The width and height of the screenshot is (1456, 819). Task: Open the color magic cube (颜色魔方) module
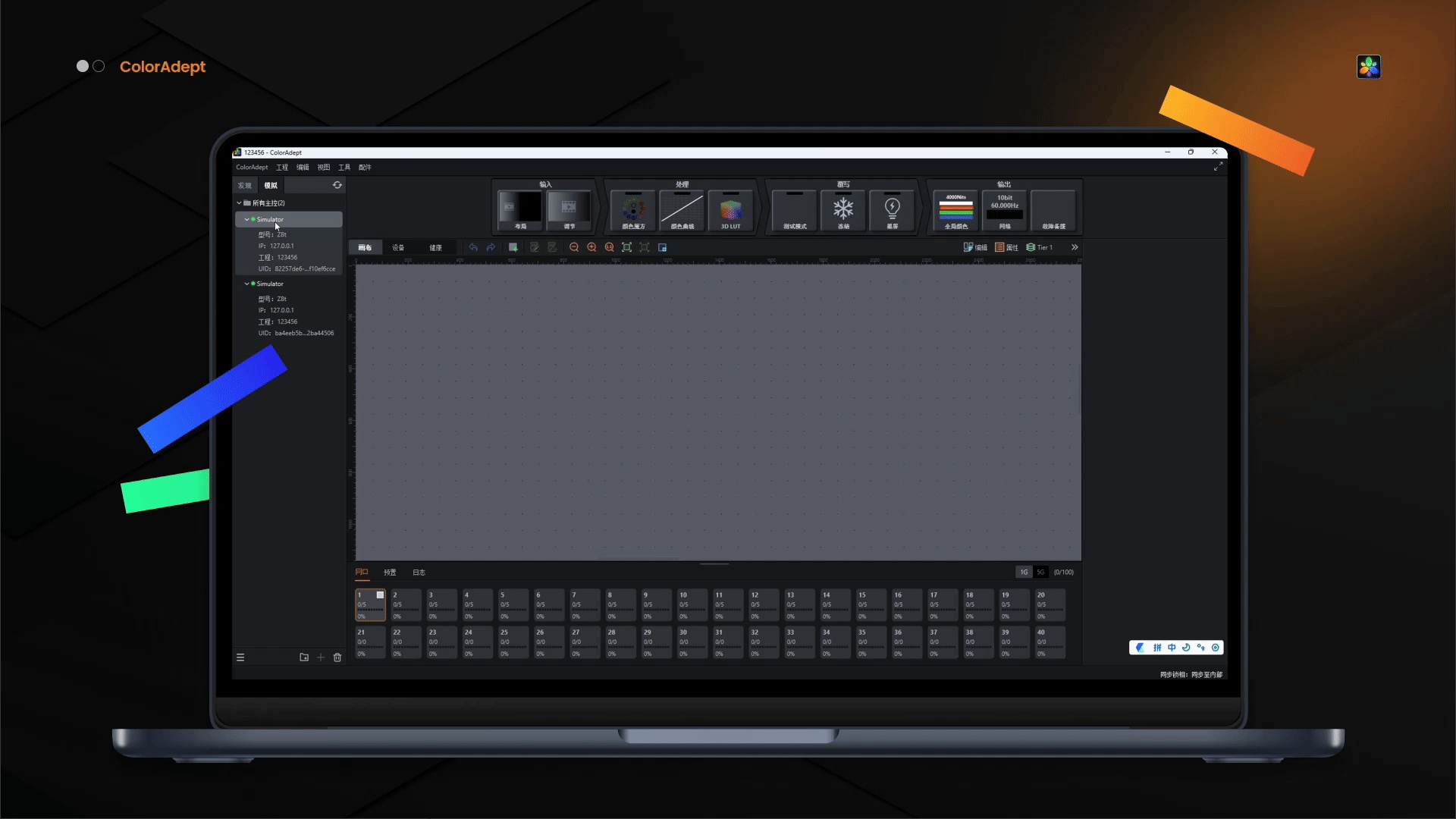point(633,210)
